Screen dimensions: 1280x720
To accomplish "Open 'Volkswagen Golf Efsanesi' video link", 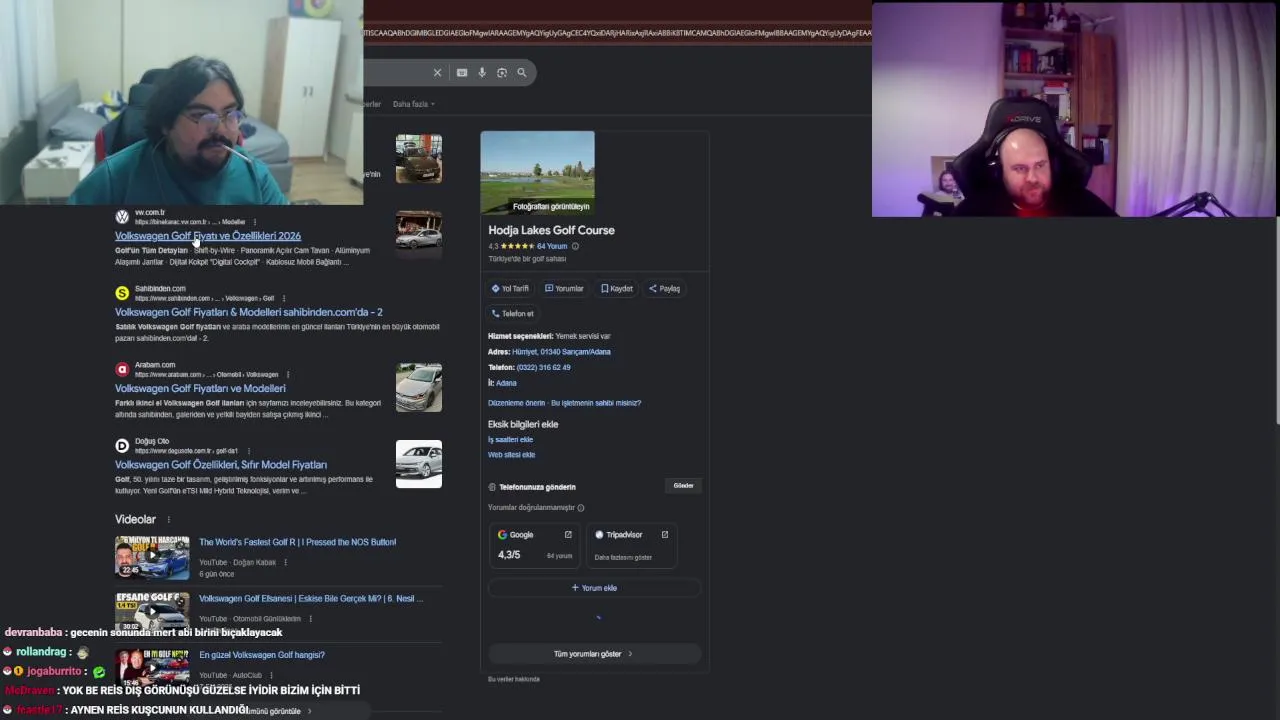I will coord(311,598).
